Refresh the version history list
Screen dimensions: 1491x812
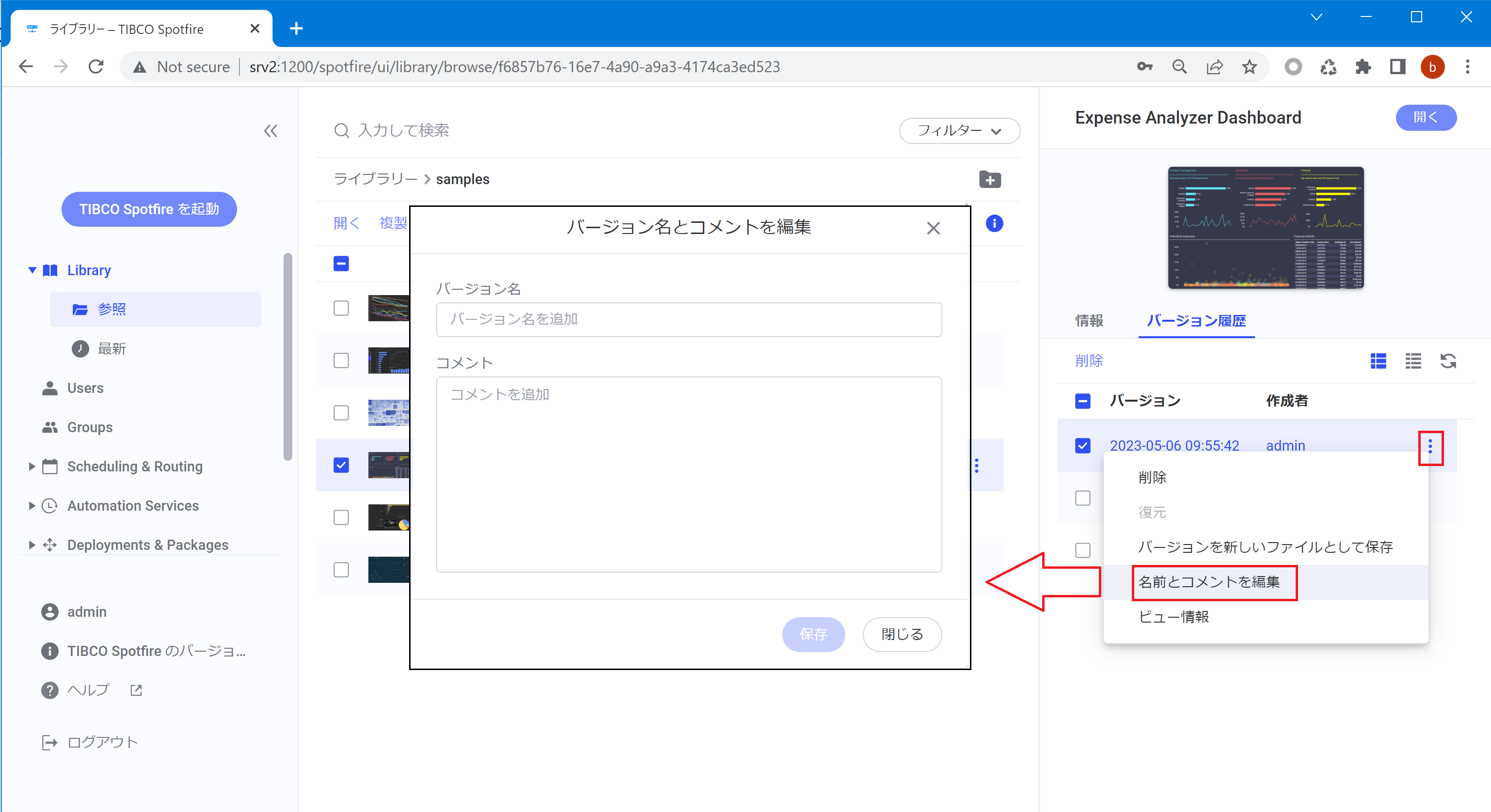(x=1447, y=361)
